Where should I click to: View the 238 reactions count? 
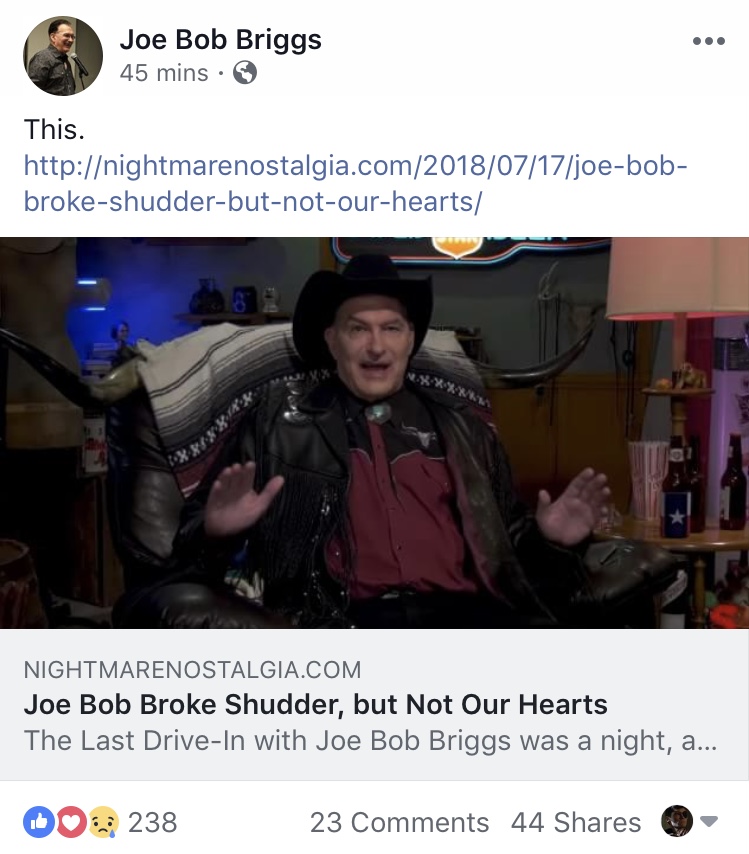(x=153, y=822)
